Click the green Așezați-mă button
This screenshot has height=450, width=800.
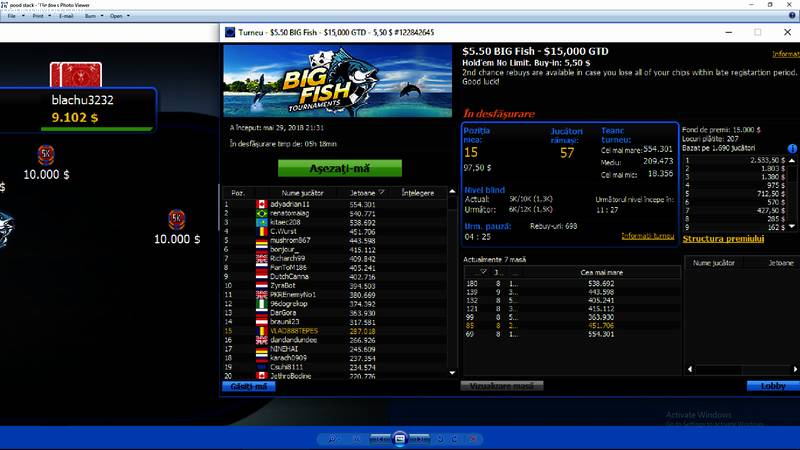[x=340, y=168]
